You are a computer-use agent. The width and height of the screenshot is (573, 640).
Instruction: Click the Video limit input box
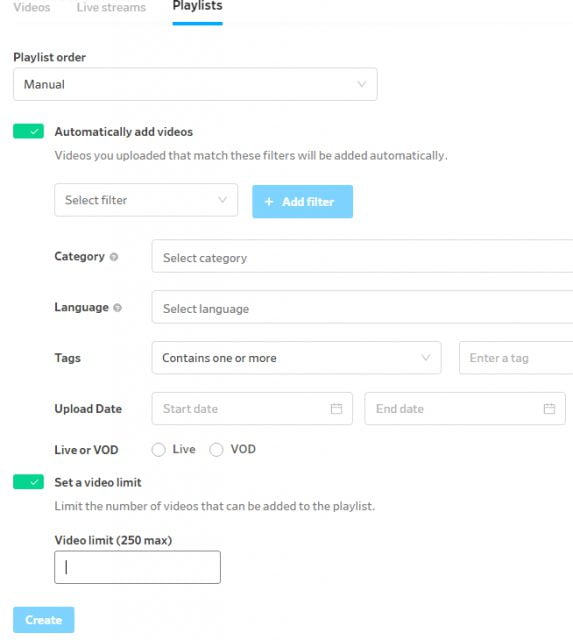point(138,567)
